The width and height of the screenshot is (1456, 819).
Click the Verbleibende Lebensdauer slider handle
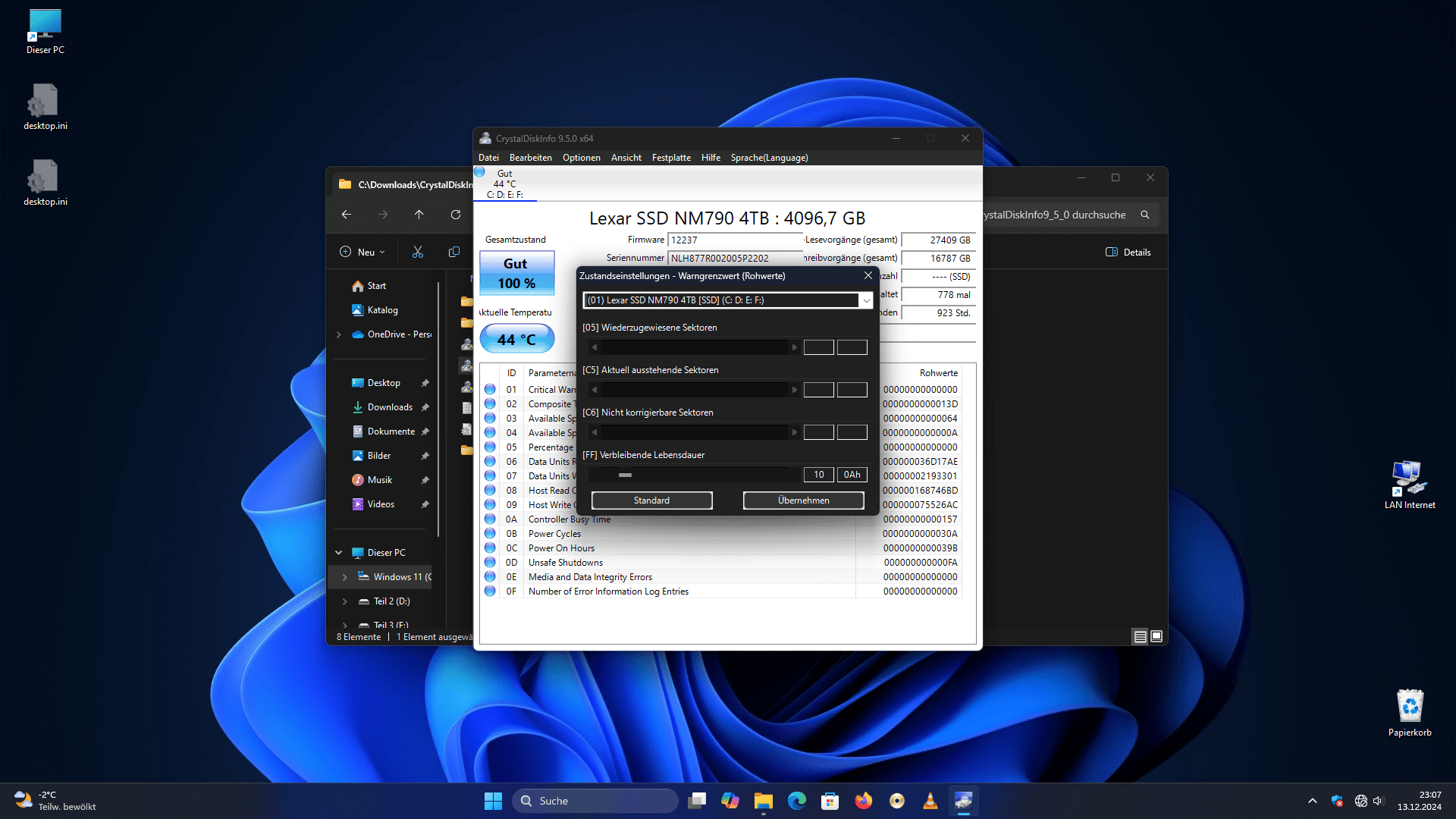(x=625, y=475)
